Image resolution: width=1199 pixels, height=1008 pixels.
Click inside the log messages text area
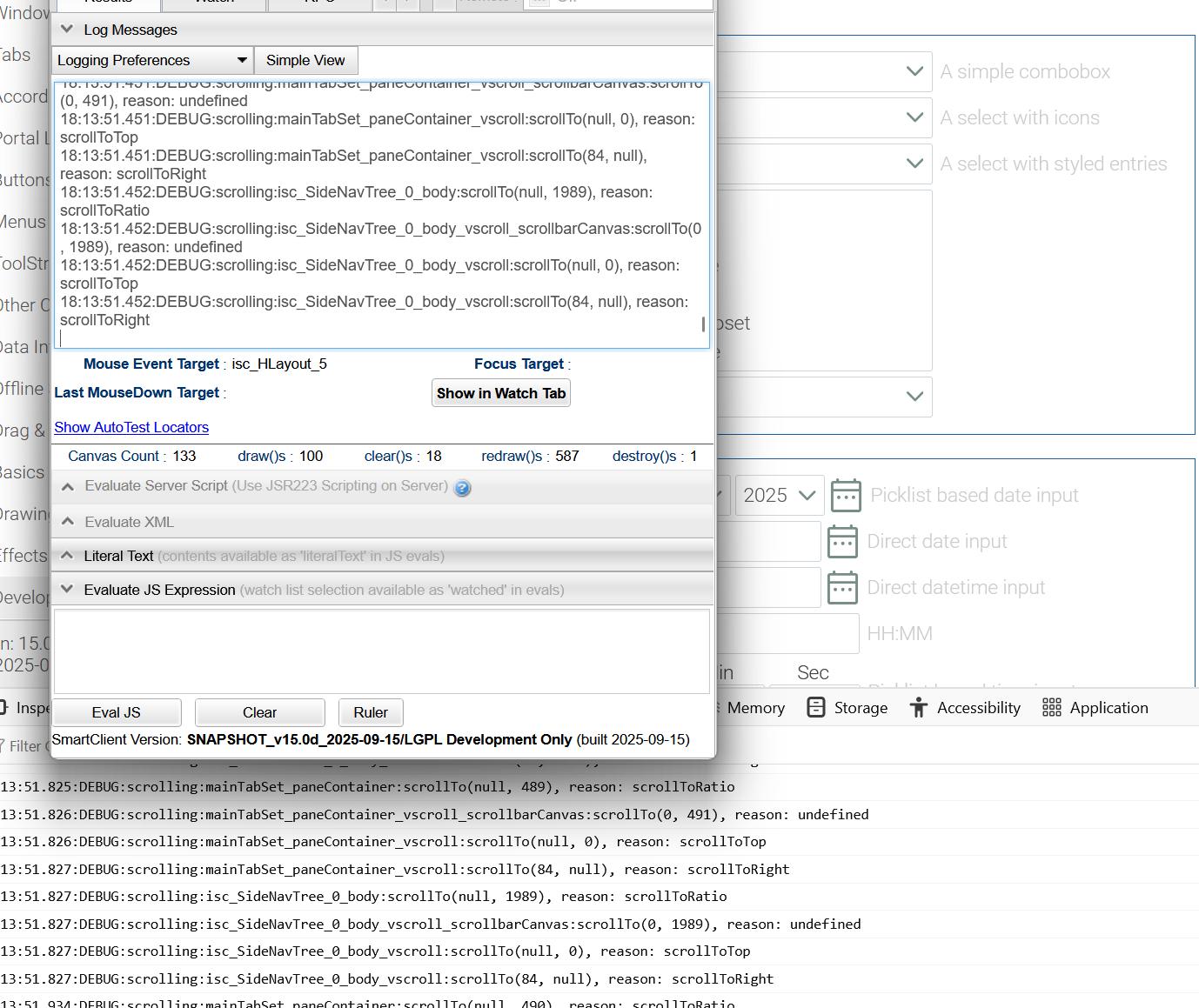(x=381, y=215)
